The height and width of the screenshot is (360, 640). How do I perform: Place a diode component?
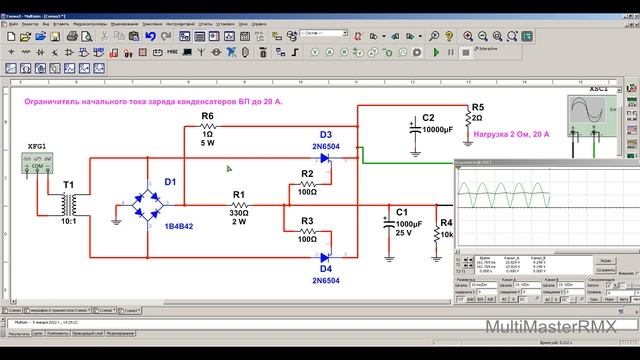point(40,52)
